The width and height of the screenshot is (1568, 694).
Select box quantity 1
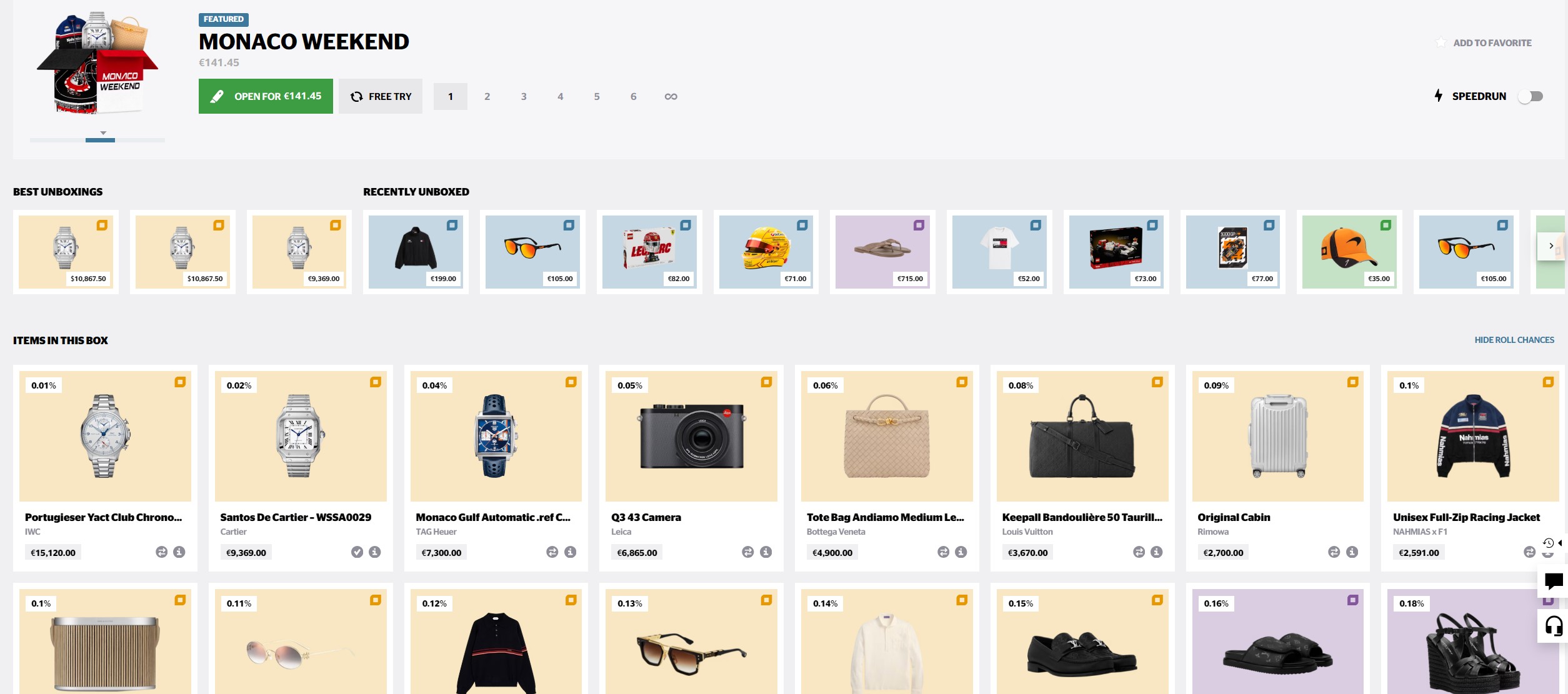[x=451, y=96]
